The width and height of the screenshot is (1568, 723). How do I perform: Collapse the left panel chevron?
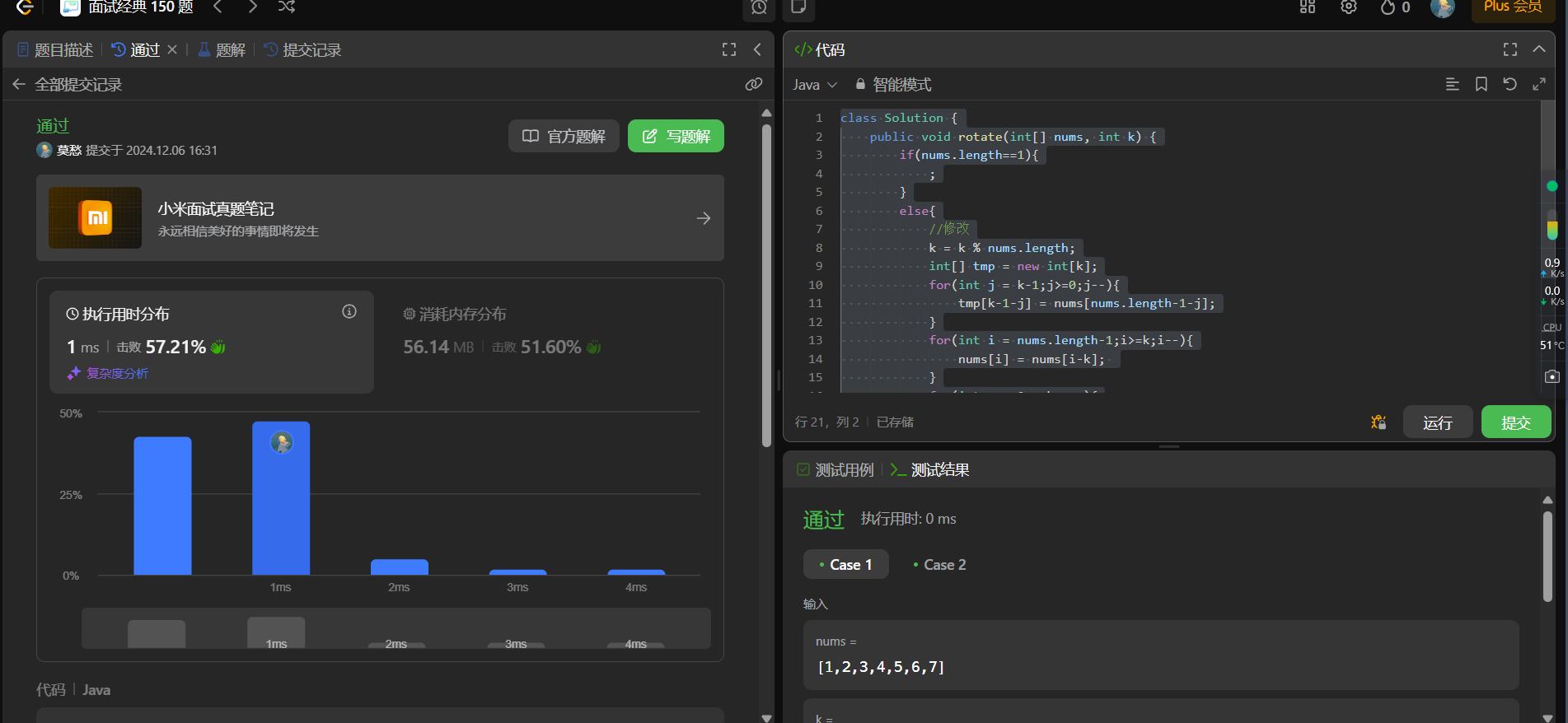coord(757,49)
